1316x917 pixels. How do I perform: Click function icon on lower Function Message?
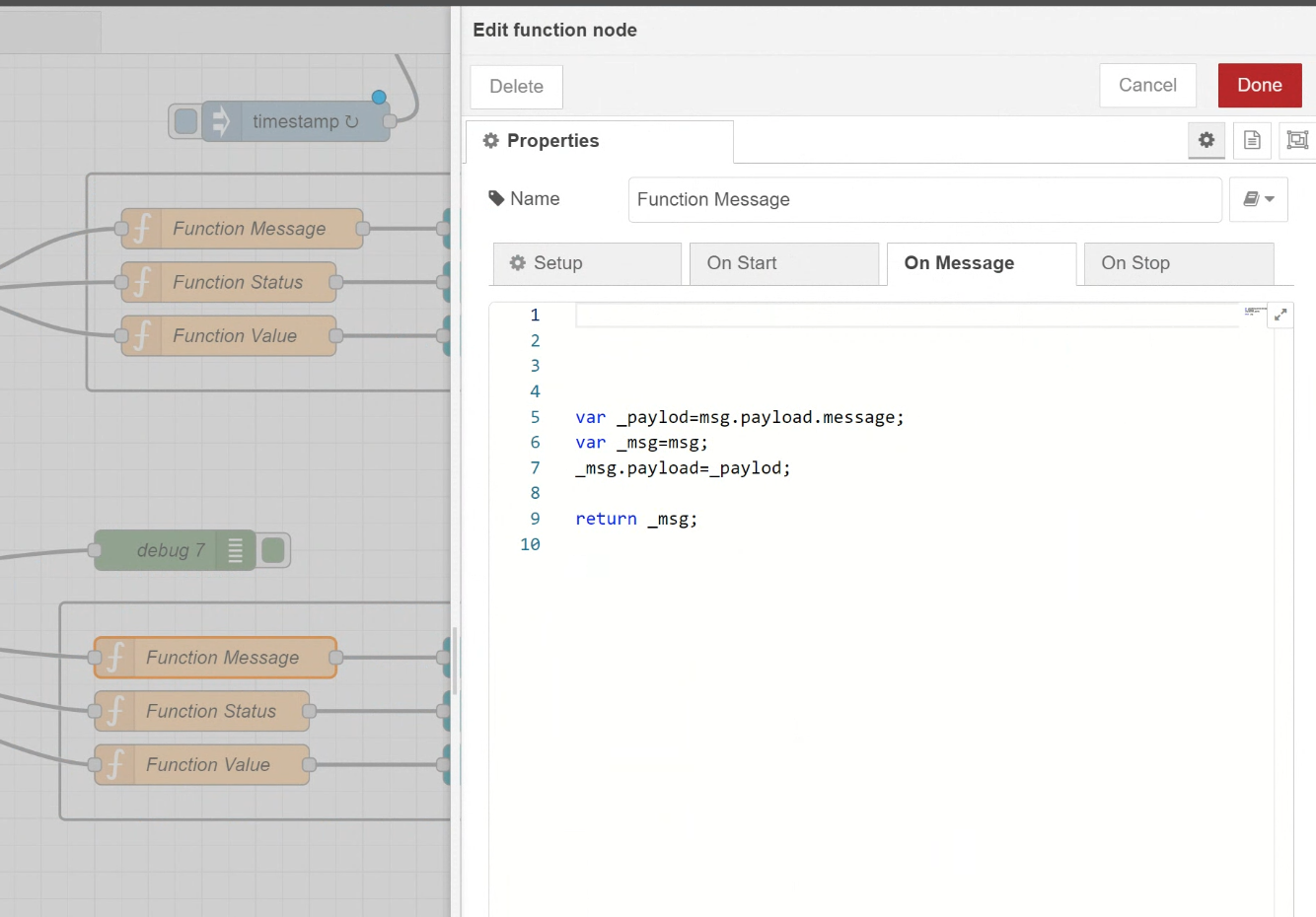tap(115, 658)
